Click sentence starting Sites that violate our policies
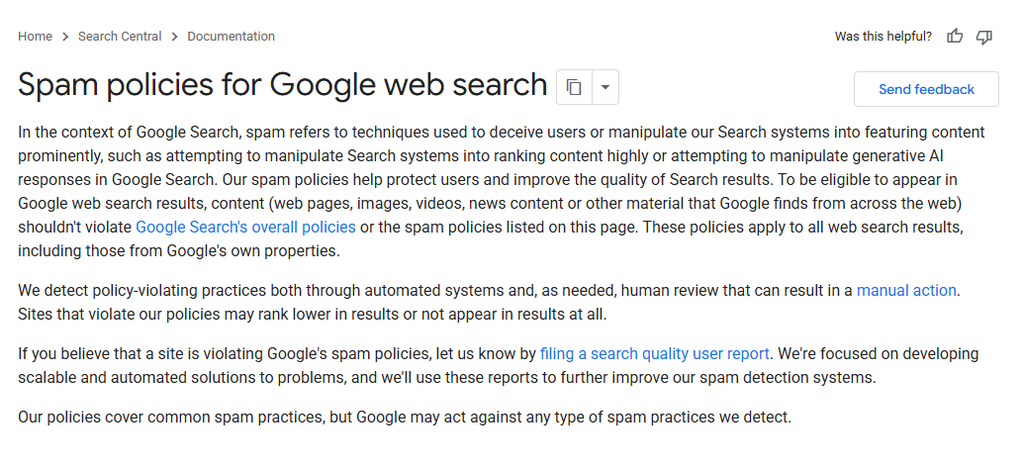Image resolution: width=1024 pixels, height=469 pixels. tap(312, 314)
